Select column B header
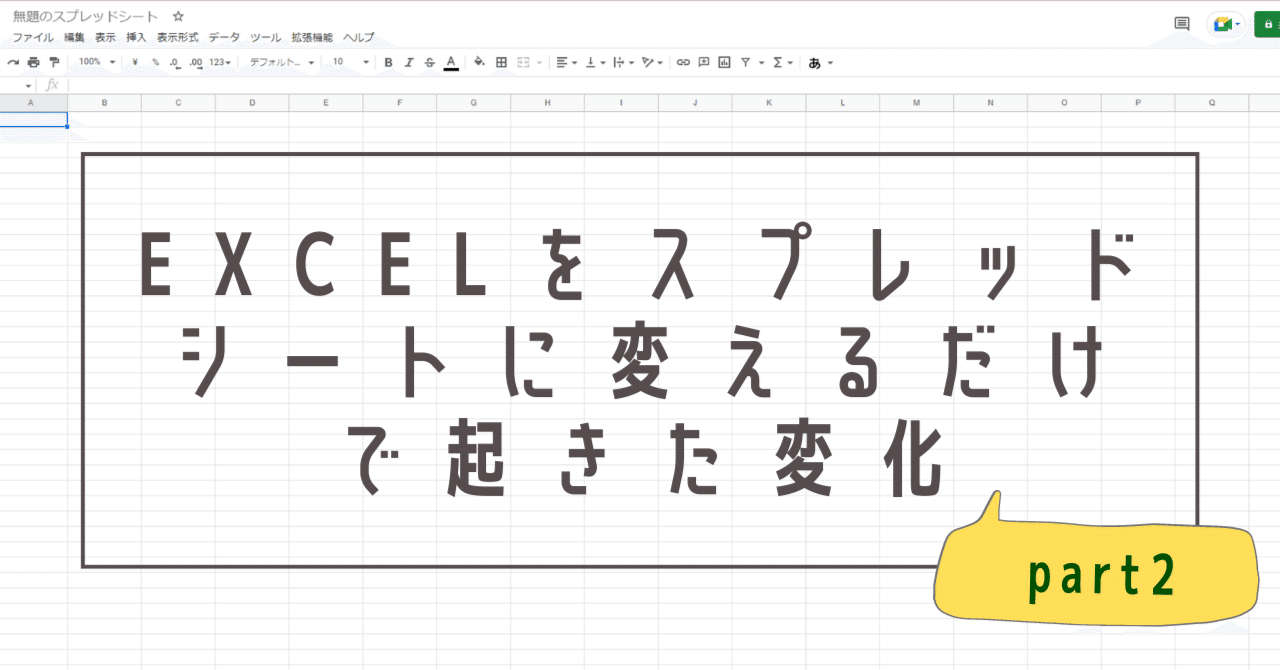 point(105,103)
